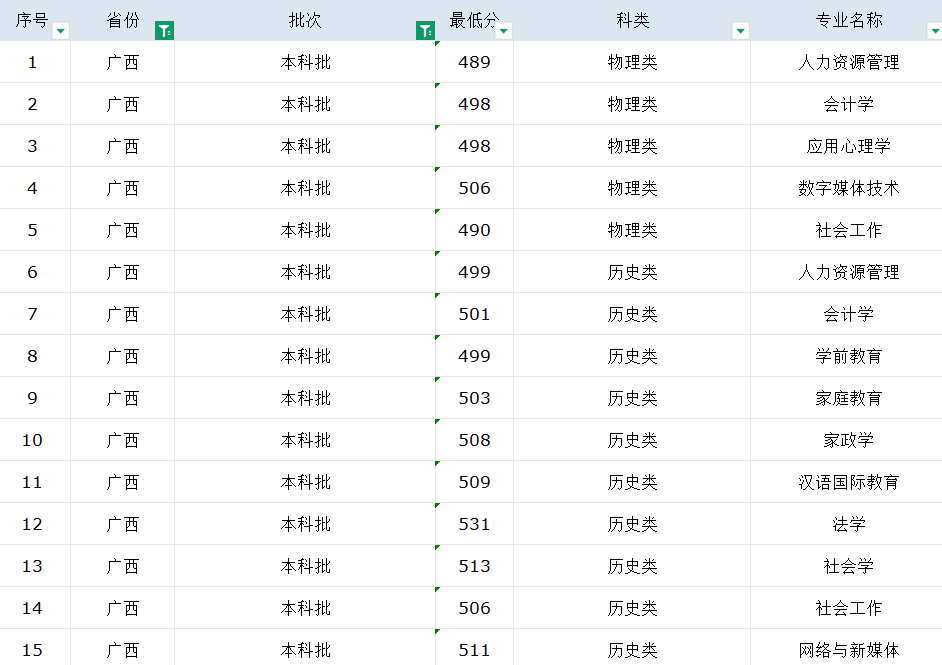
Task: Click 人力资源管理 in row 1
Action: [x=848, y=62]
